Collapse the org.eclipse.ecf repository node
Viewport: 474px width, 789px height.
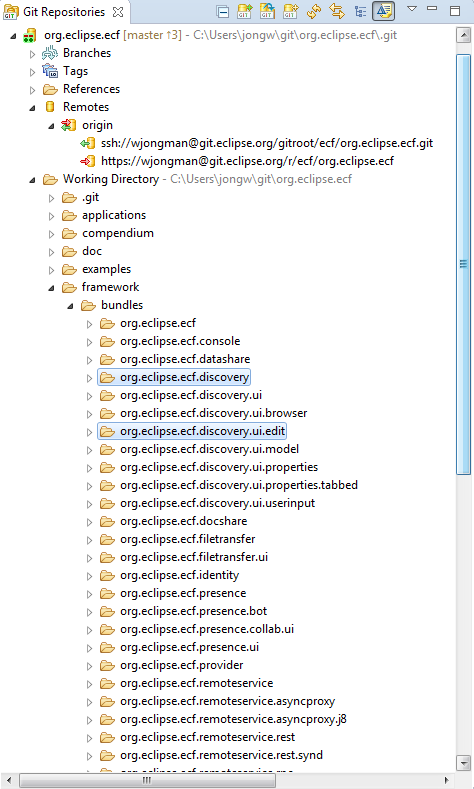pos(14,36)
